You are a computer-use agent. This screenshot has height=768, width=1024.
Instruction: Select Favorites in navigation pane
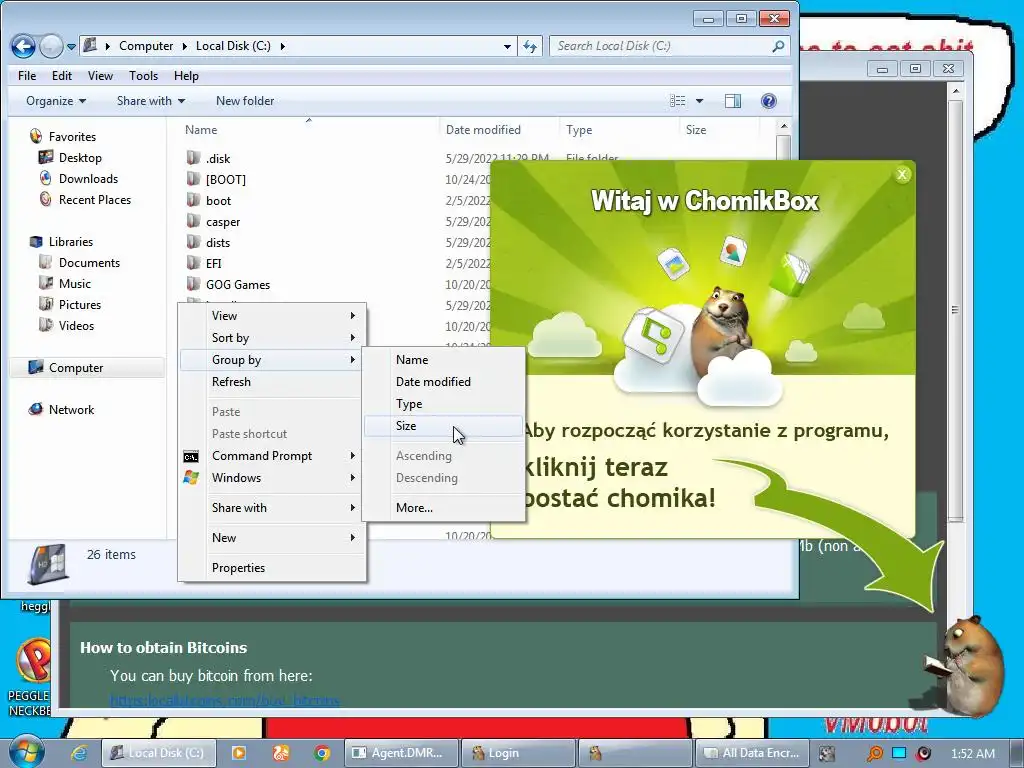[x=72, y=136]
